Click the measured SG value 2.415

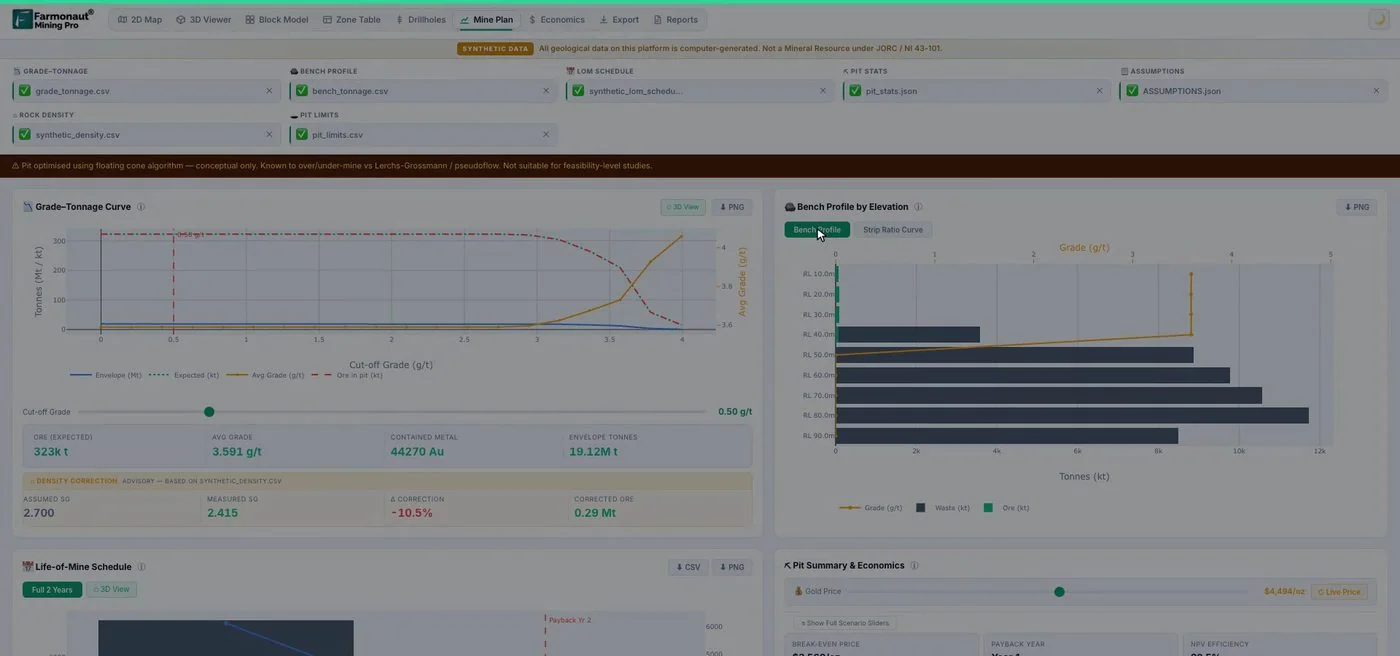[x=222, y=513]
